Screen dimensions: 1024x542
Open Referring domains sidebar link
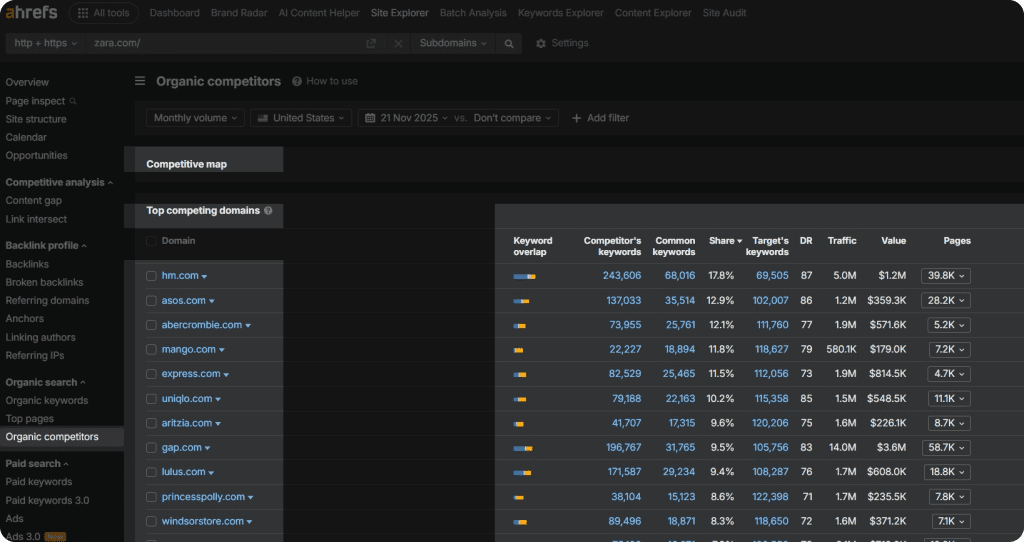point(47,300)
